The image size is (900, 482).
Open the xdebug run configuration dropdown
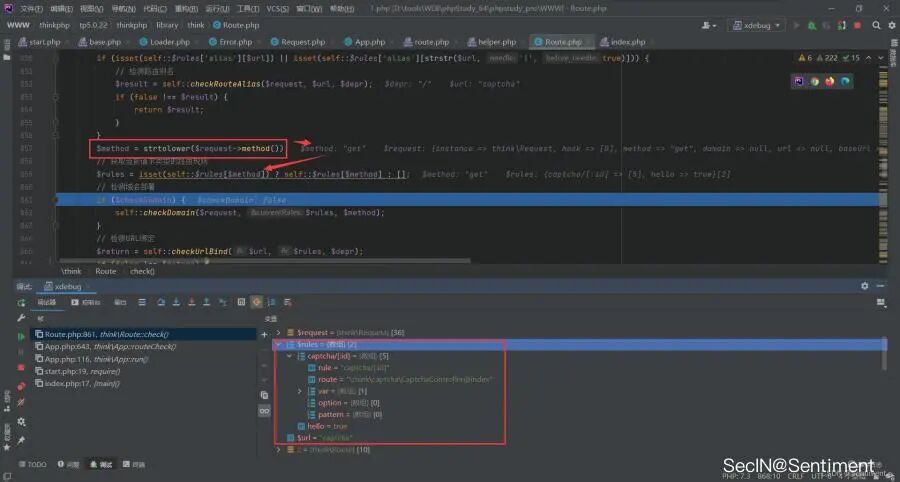pos(757,25)
